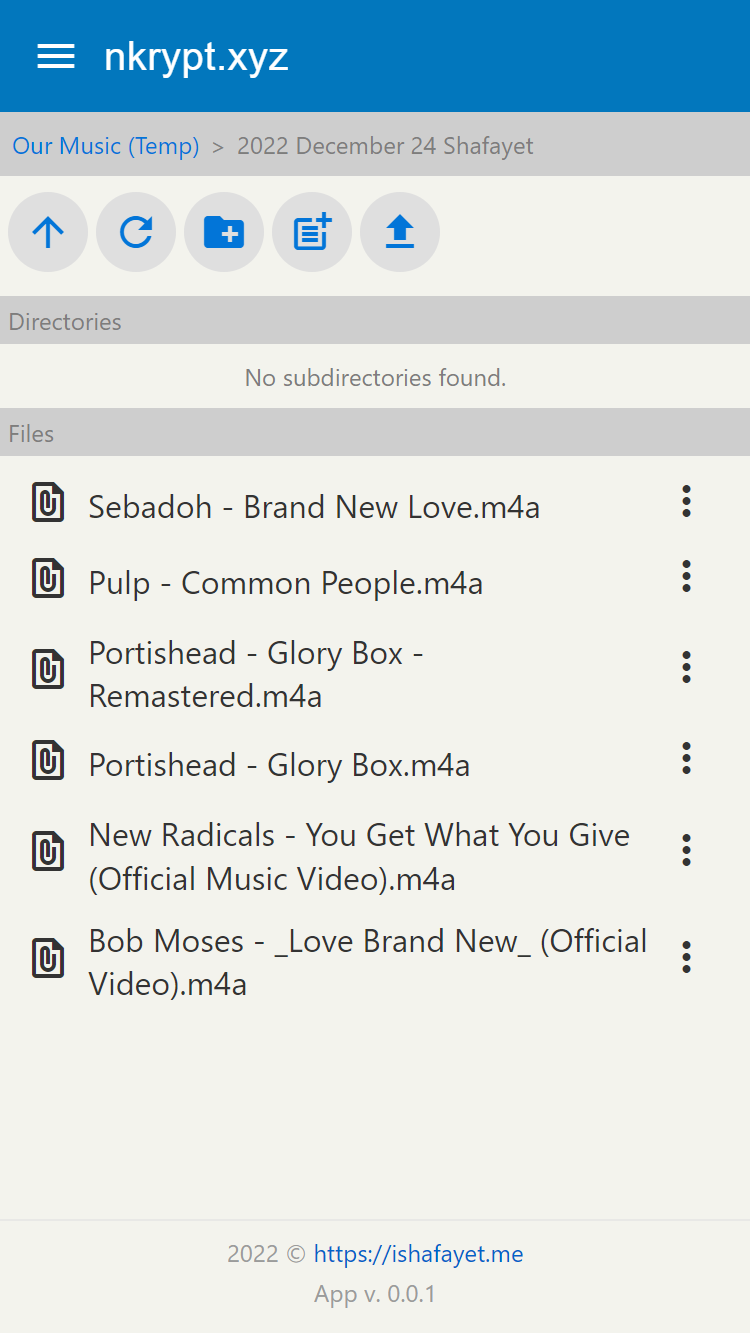The image size is (750, 1333).
Task: Open Sebadoh - Brand New Love.m4a file
Action: click(x=314, y=507)
